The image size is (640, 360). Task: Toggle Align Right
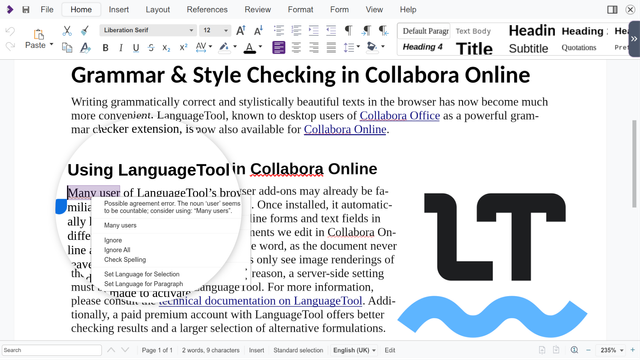point(314,48)
